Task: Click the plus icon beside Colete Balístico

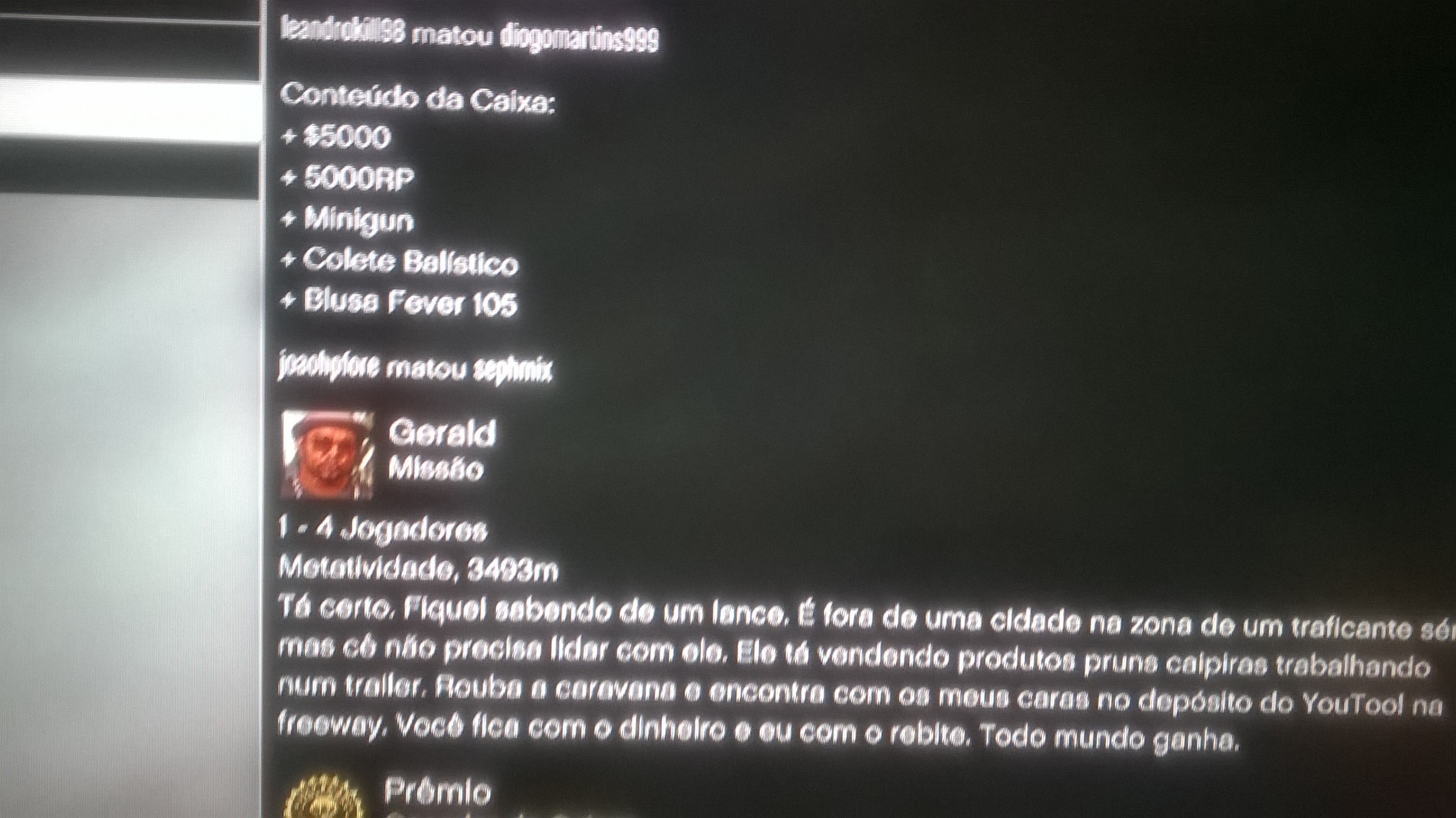Action: point(289,260)
